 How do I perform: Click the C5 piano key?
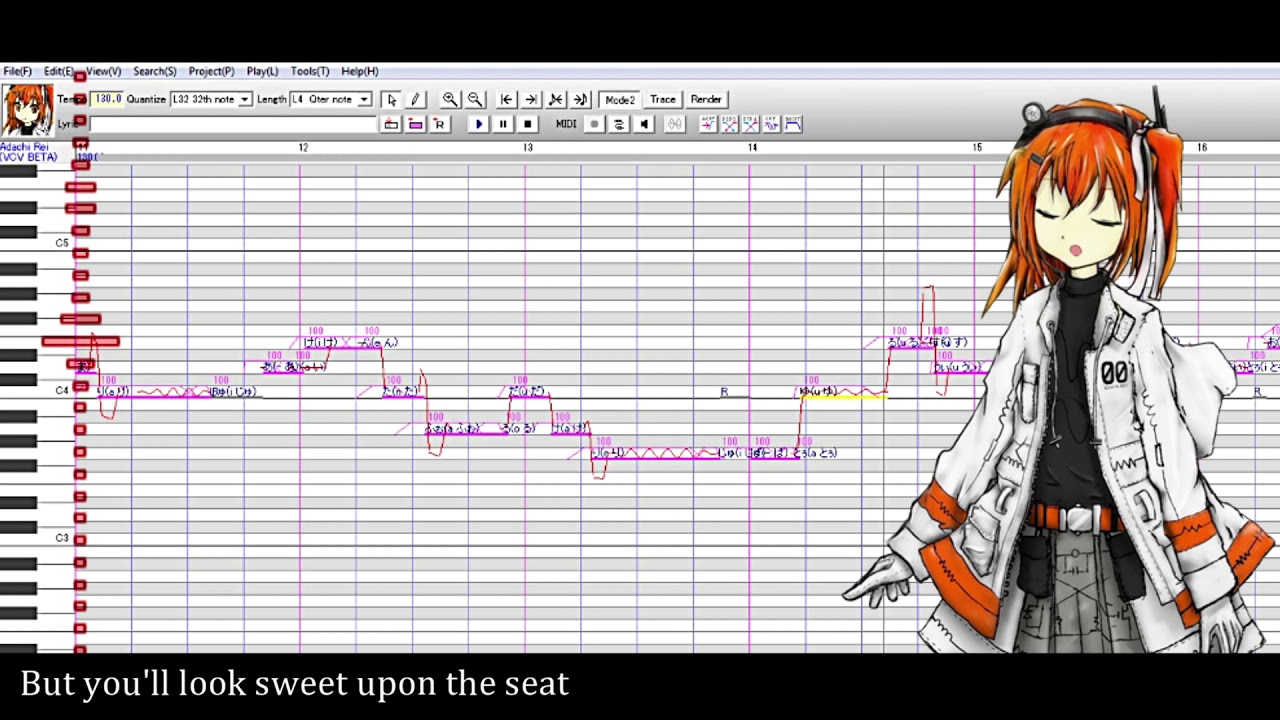(x=38, y=243)
